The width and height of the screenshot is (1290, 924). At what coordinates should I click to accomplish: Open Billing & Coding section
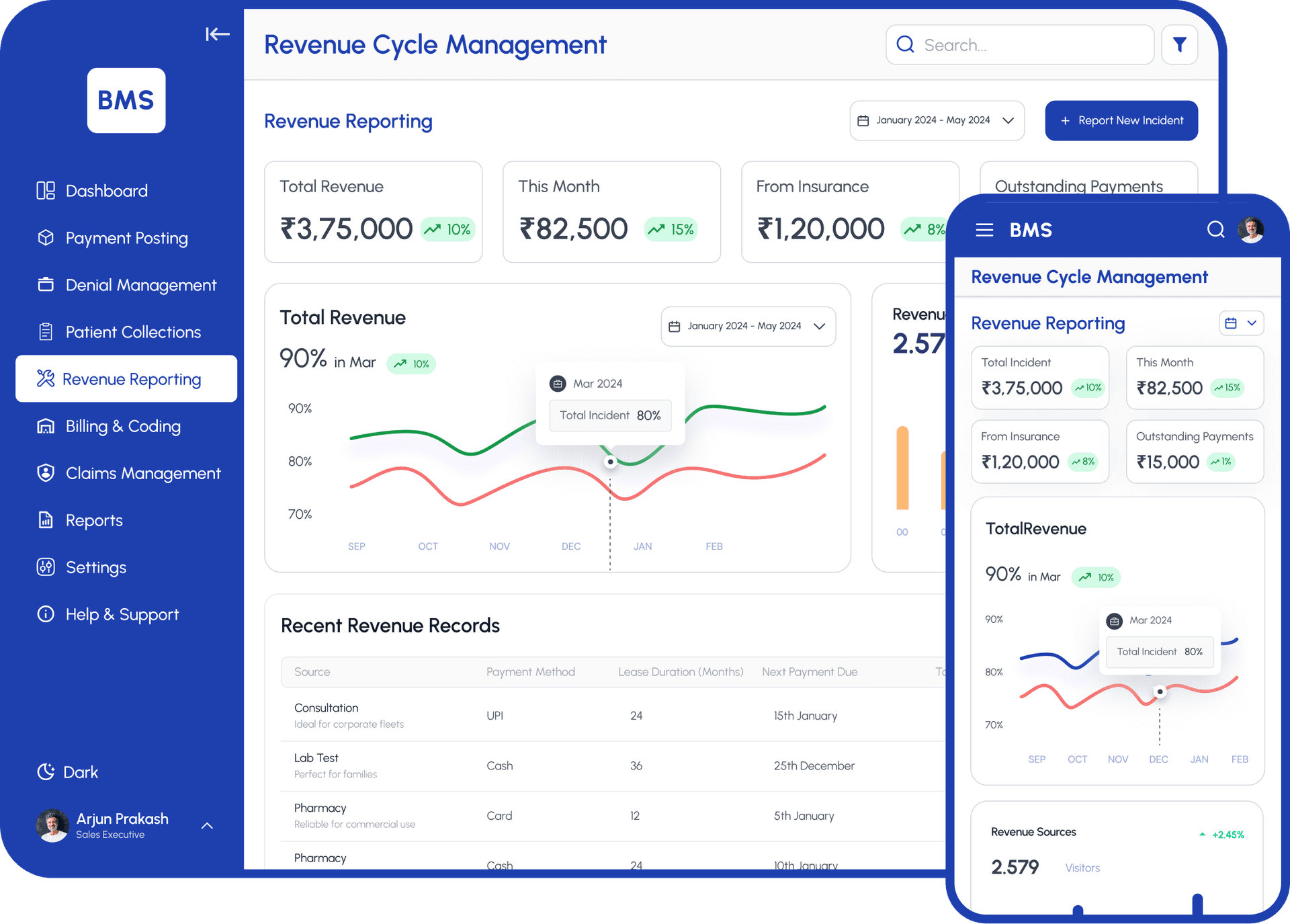[x=123, y=426]
